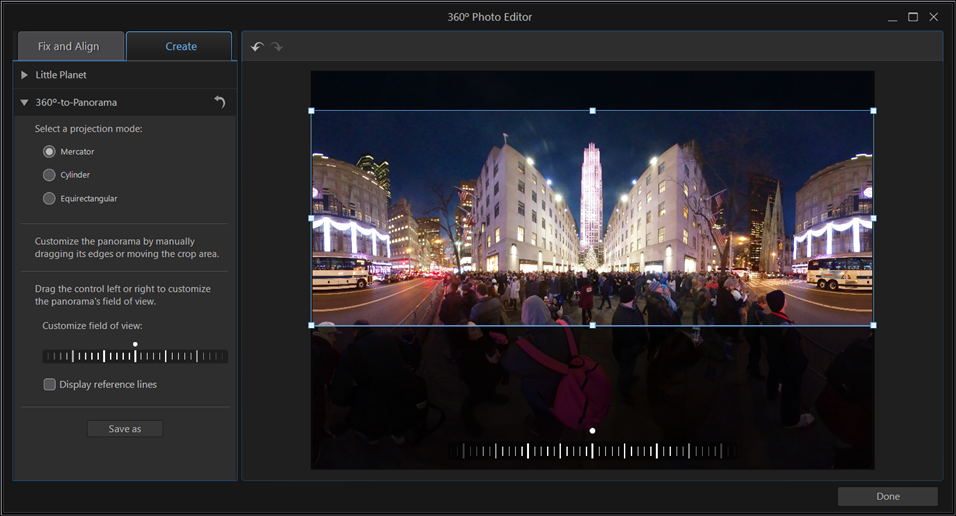Click the top-left crop corner handle
The image size is (956, 516).
(312, 111)
